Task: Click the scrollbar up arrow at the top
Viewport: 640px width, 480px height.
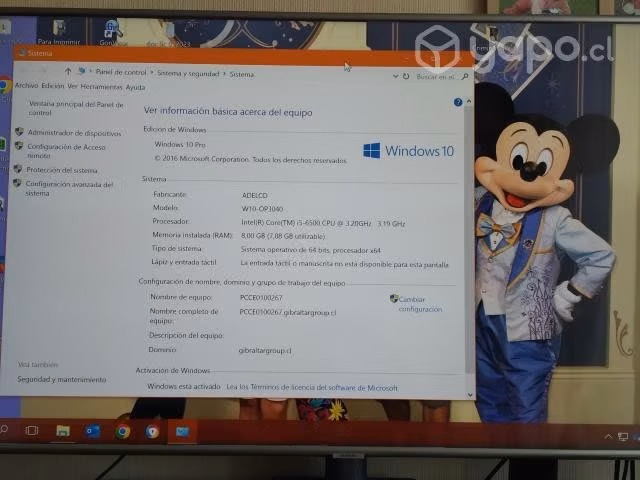Action: (x=469, y=101)
